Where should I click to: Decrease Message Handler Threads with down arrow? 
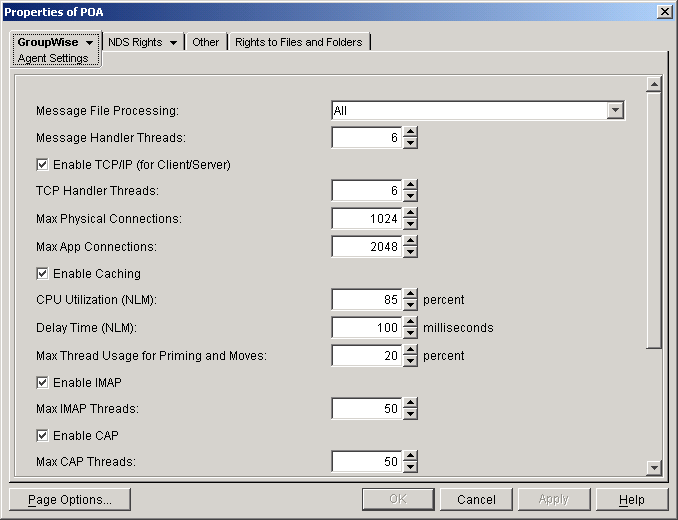click(x=410, y=143)
